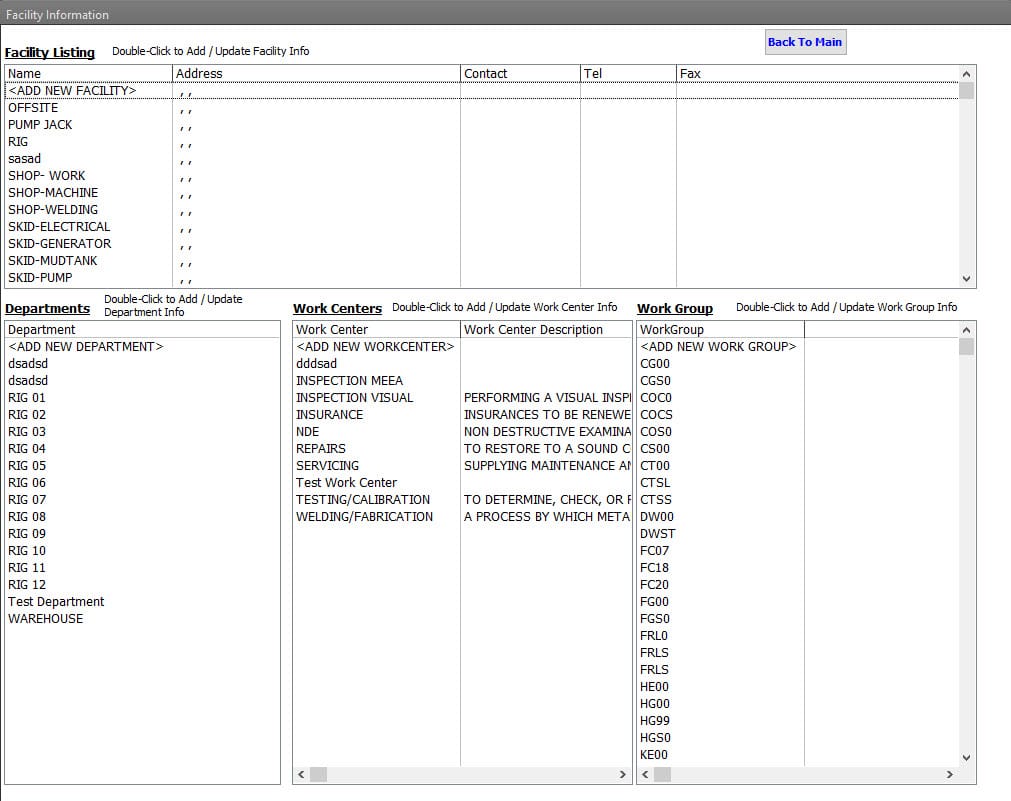Screen dimensions: 1011x801
Task: Pick the HG99 work group
Action: (798, 721)
